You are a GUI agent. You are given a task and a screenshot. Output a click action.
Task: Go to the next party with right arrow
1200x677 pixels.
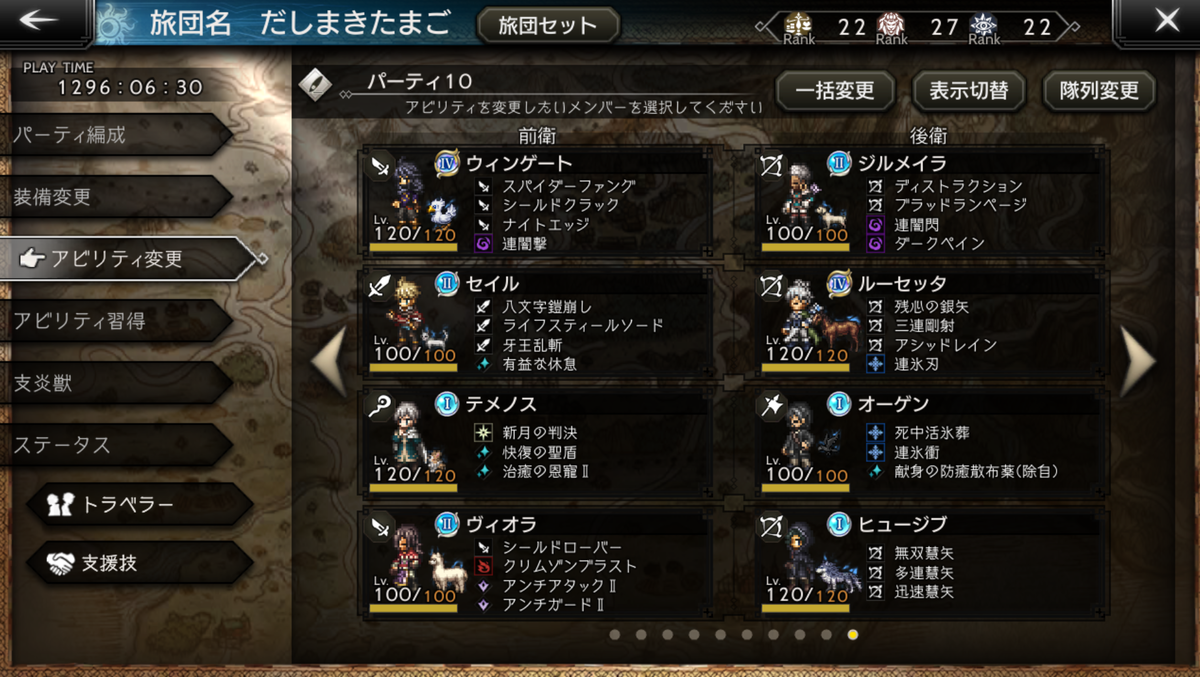[1138, 361]
